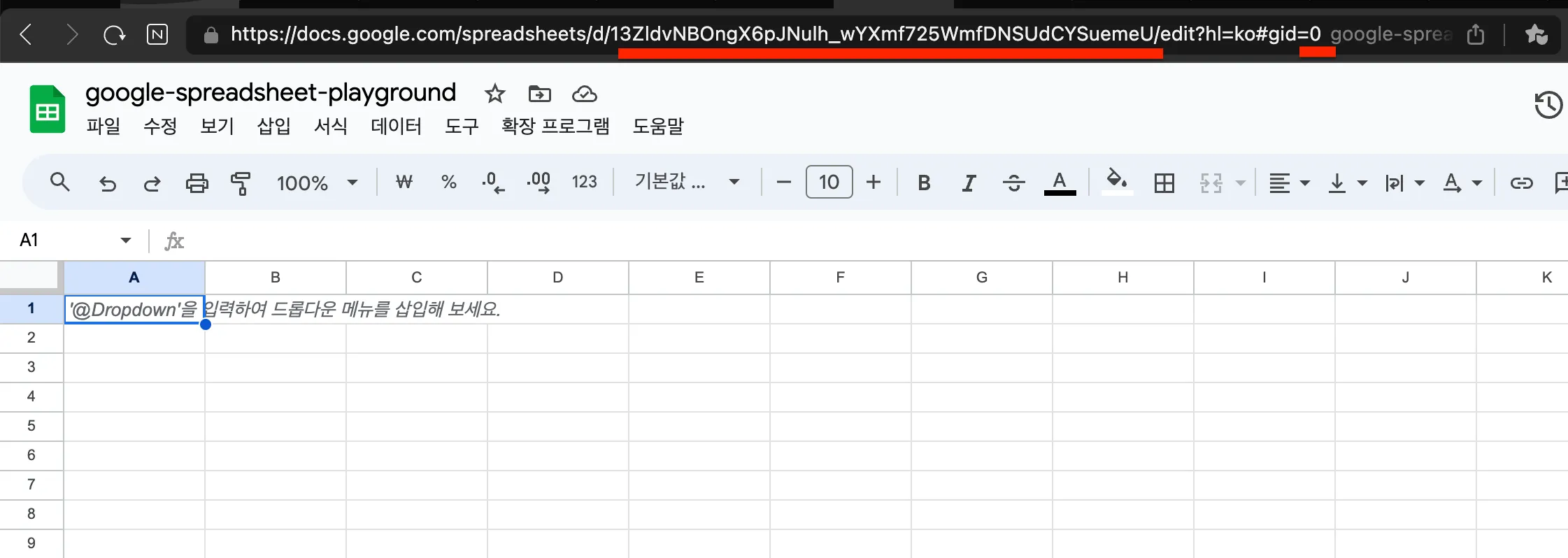Expand the A1 name box dropdown
Image resolution: width=1568 pixels, height=558 pixels.
pos(126,241)
